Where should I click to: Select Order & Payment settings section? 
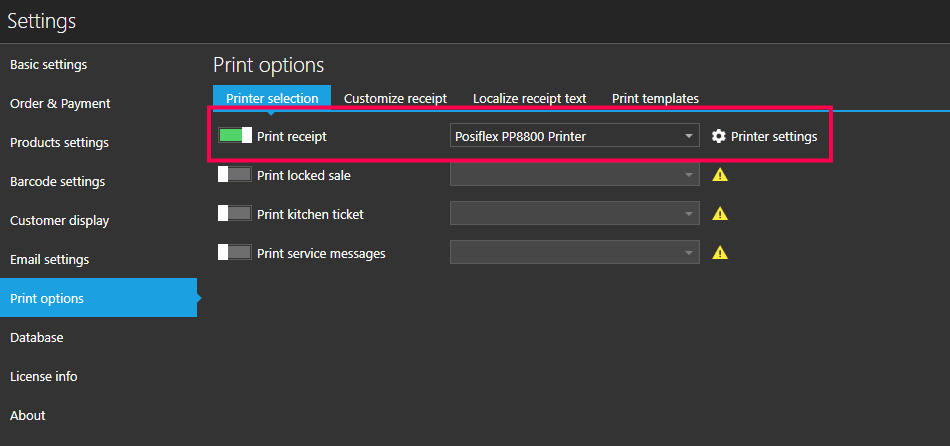coord(60,104)
